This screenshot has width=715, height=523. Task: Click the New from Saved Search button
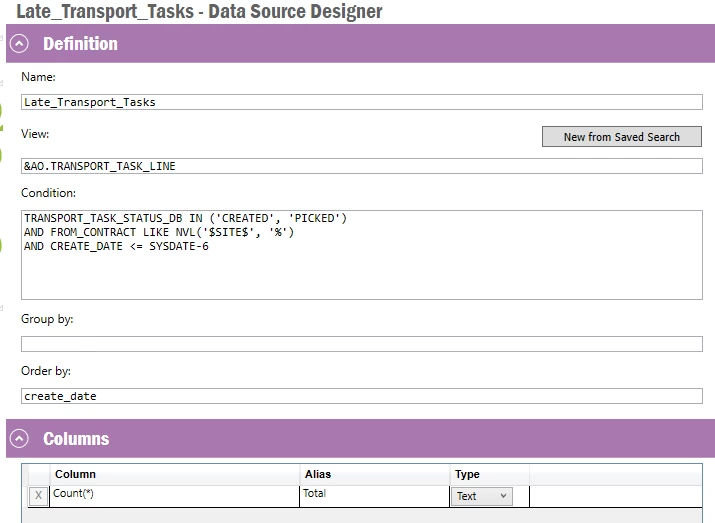pos(621,137)
